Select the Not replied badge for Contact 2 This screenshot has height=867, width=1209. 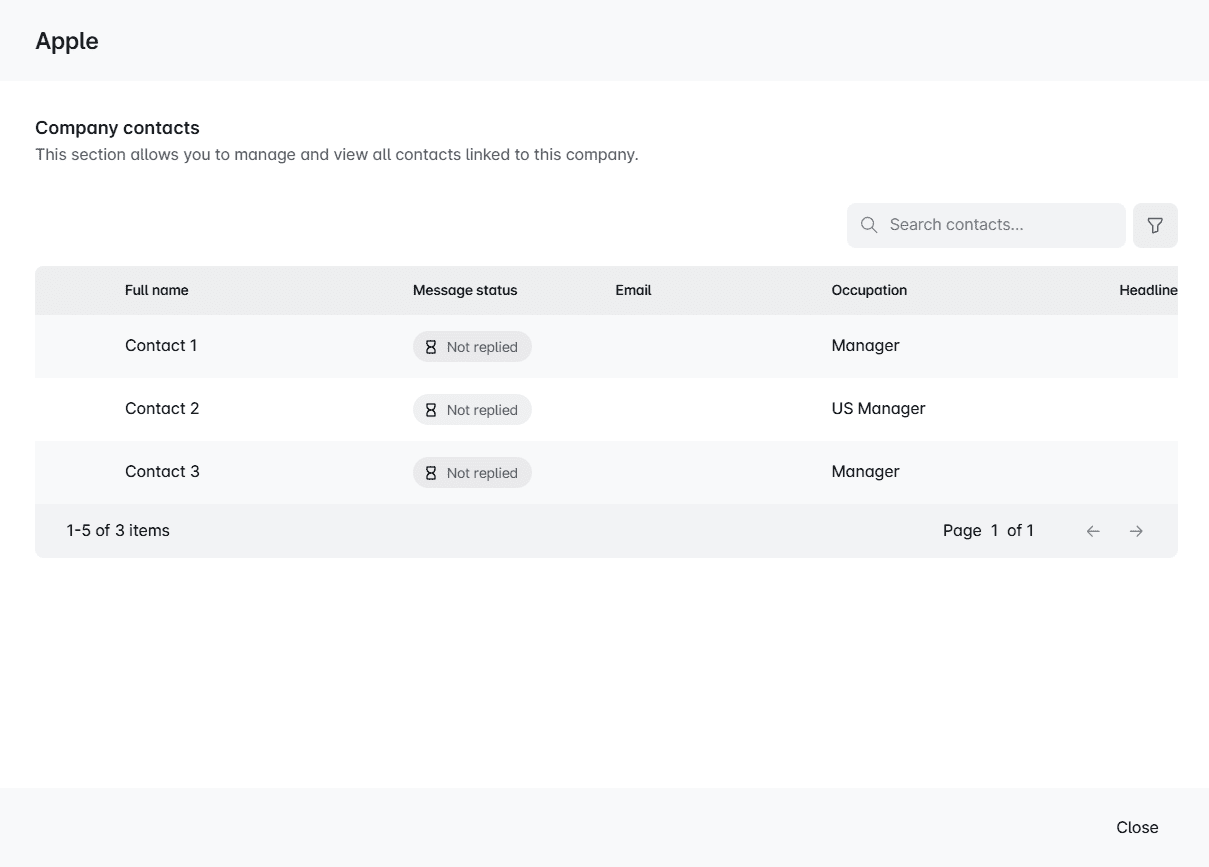point(472,409)
